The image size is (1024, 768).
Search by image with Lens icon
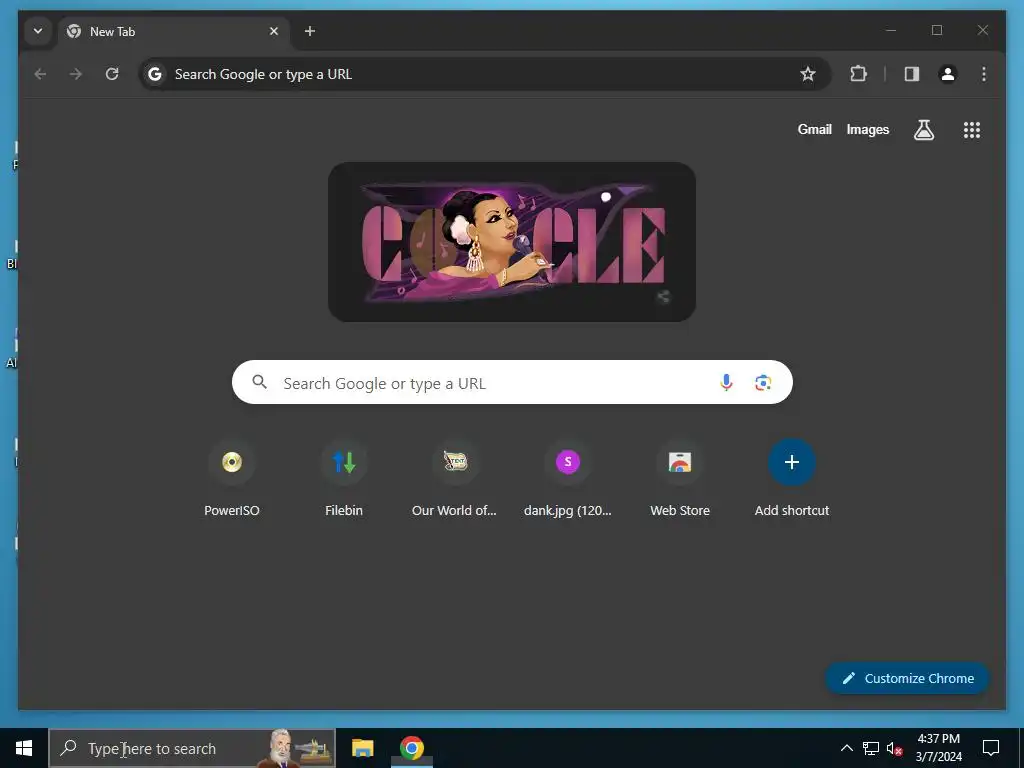(763, 383)
